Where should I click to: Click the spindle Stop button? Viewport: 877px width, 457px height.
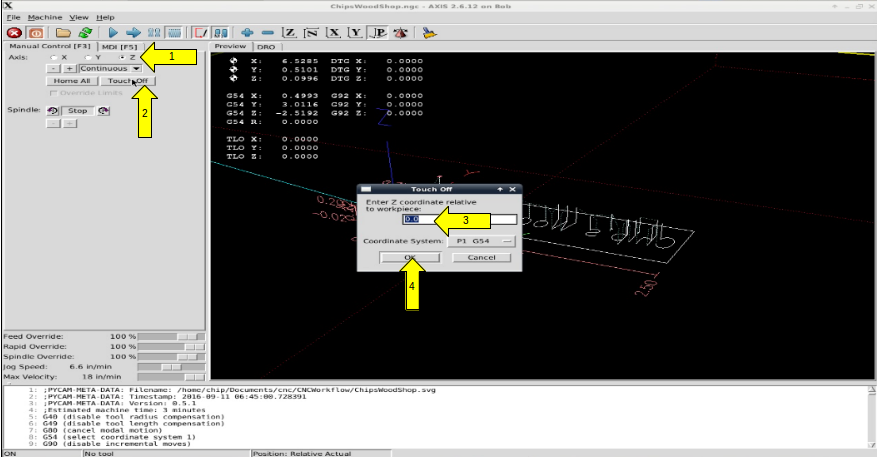point(78,111)
